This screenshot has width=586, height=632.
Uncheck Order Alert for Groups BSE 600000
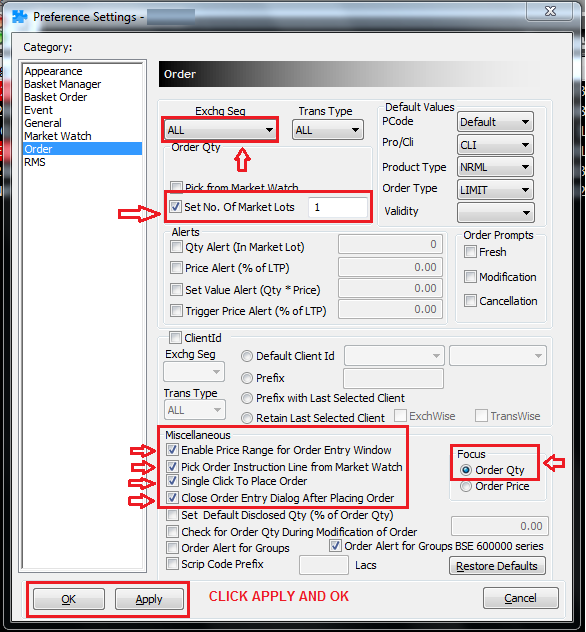point(335,546)
